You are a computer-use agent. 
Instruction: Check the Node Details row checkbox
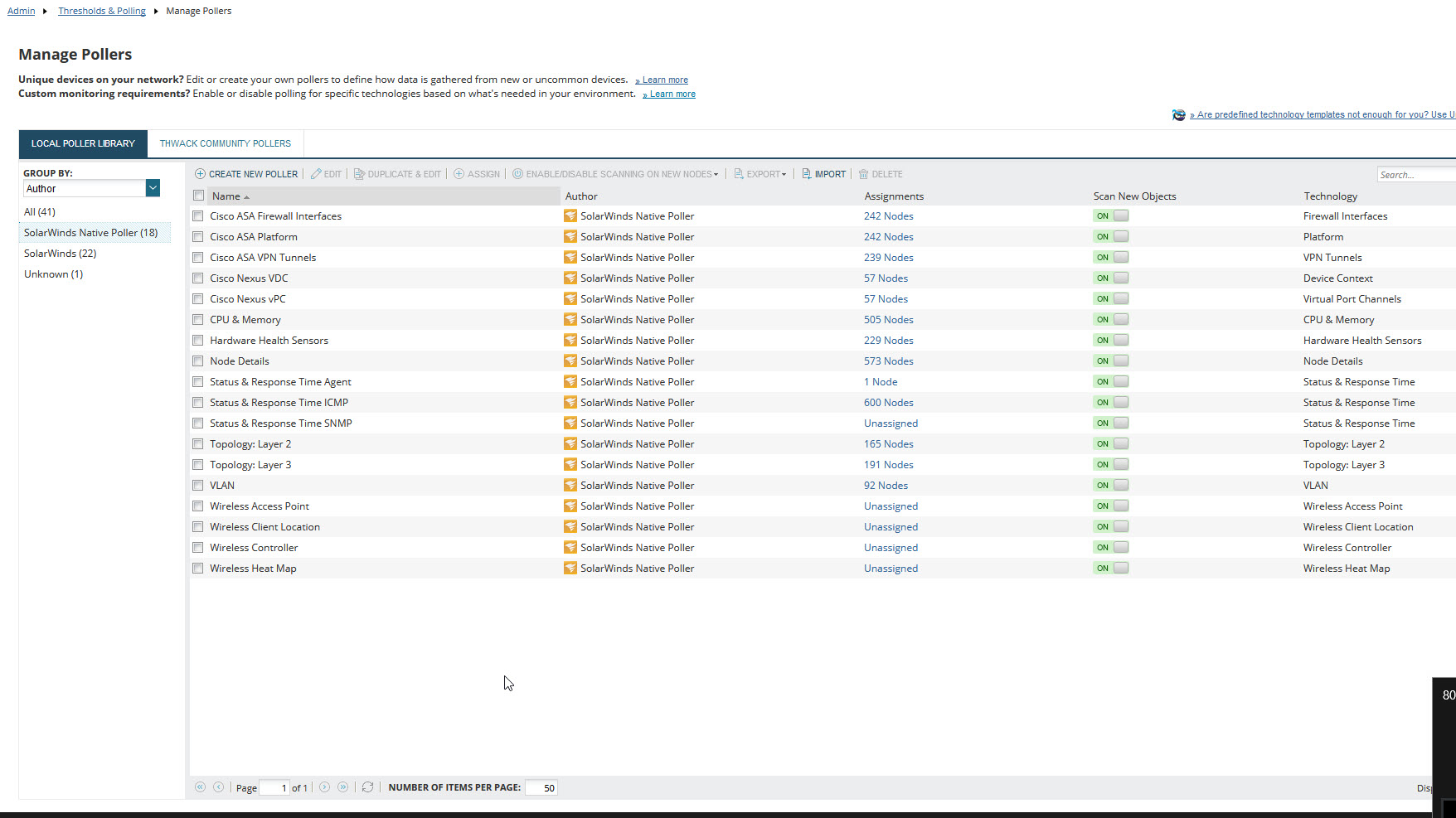coord(198,361)
